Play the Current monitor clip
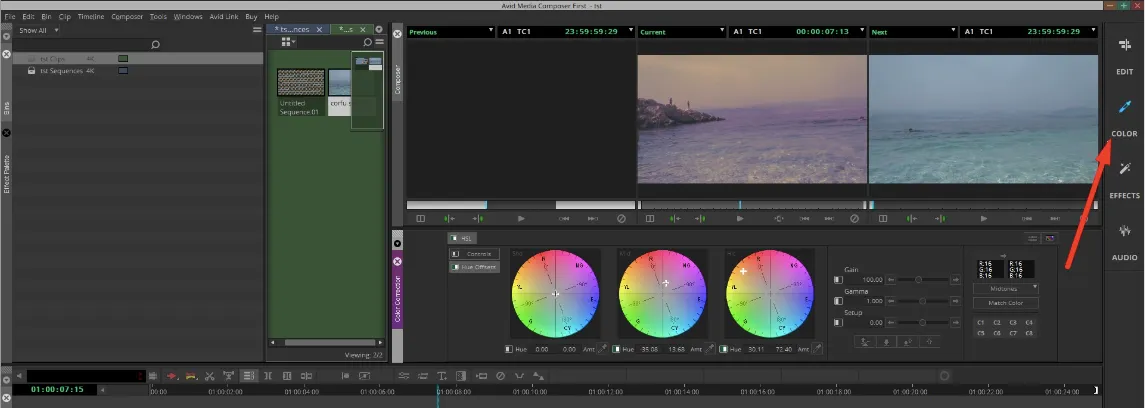 point(740,218)
